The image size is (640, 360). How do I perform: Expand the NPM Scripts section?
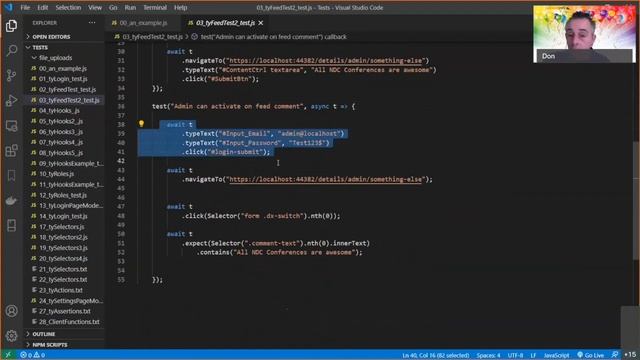pyautogui.click(x=64, y=344)
